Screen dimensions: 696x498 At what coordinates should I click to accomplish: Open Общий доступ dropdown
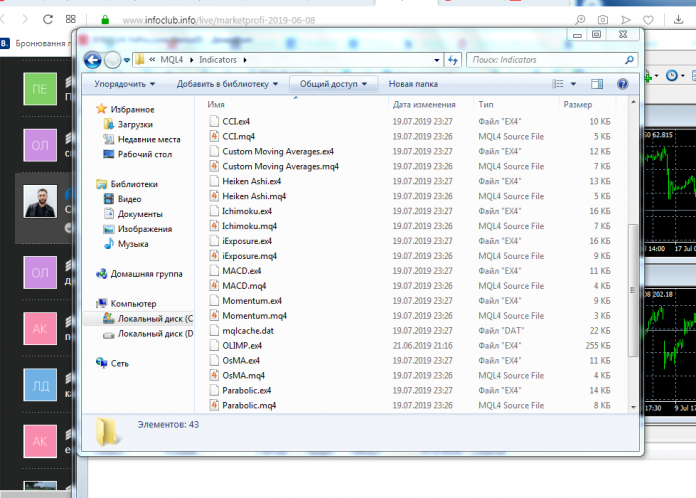point(333,84)
